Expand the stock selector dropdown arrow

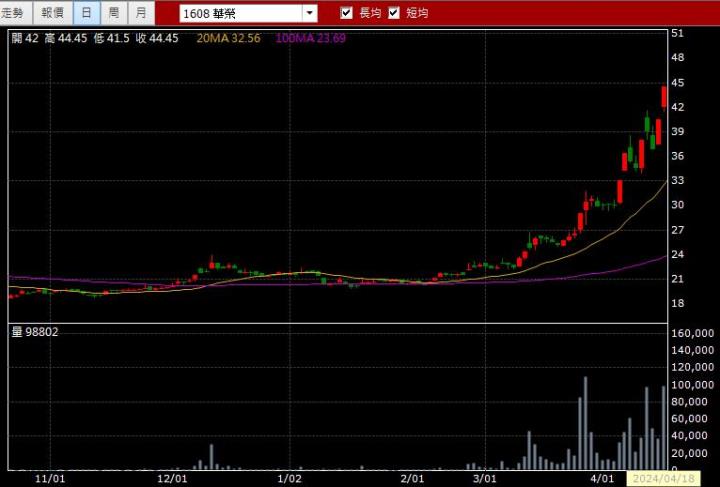[309, 14]
